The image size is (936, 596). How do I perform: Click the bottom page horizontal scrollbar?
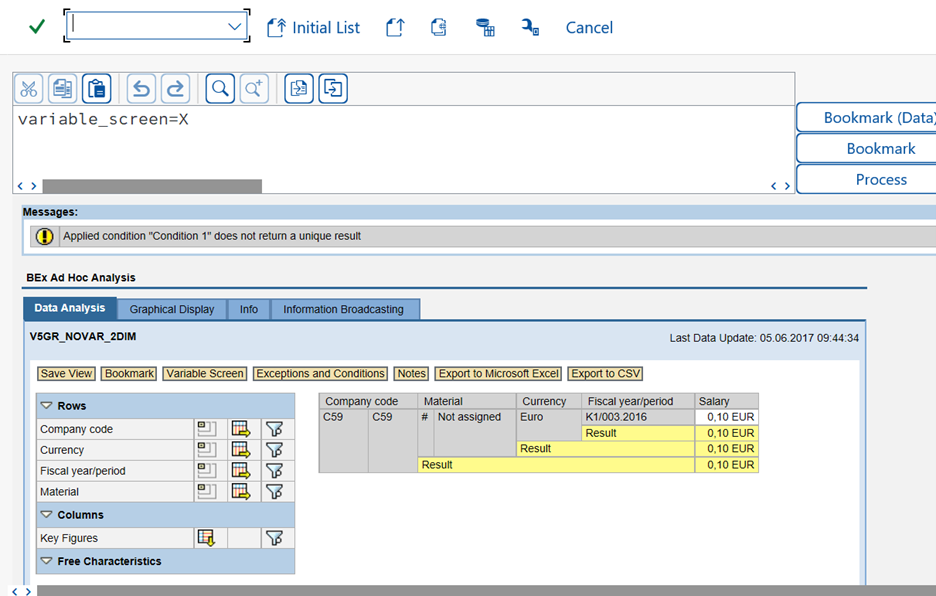tap(487, 591)
